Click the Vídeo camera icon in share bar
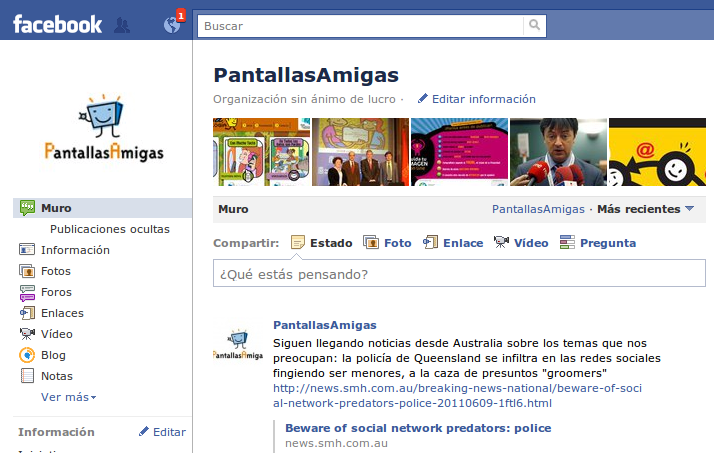The image size is (714, 453). click(x=501, y=242)
